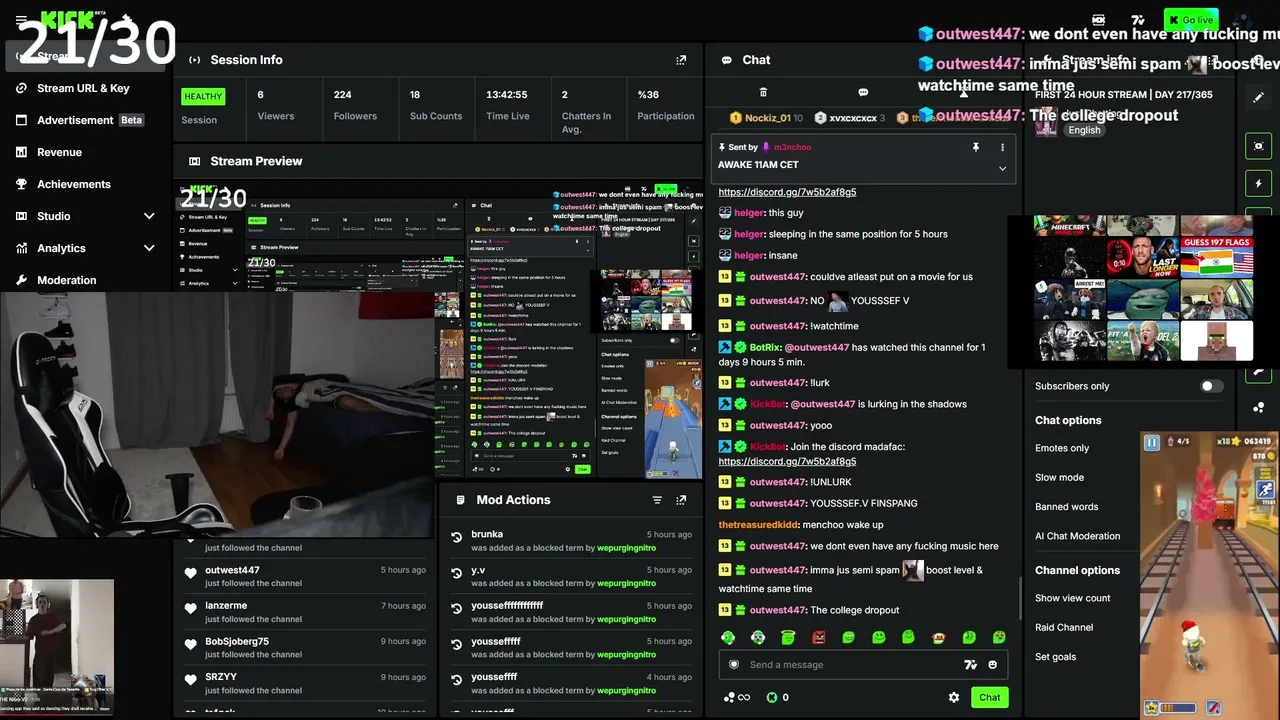Select Studio in the sidebar
The width and height of the screenshot is (1280, 720).
(x=54, y=216)
